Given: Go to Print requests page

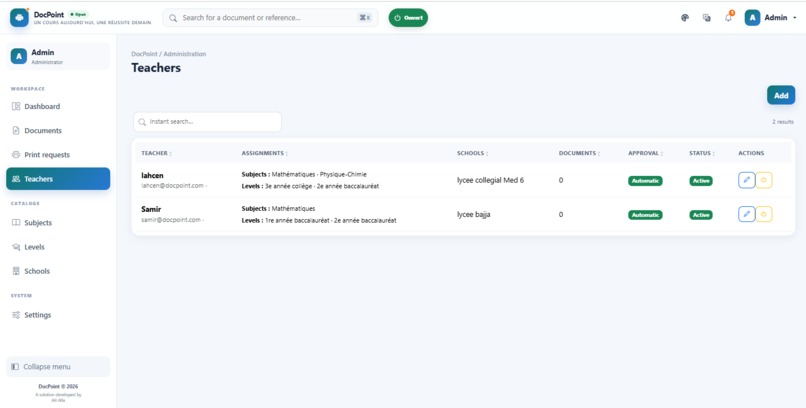Looking at the screenshot, I should click(x=58, y=155).
